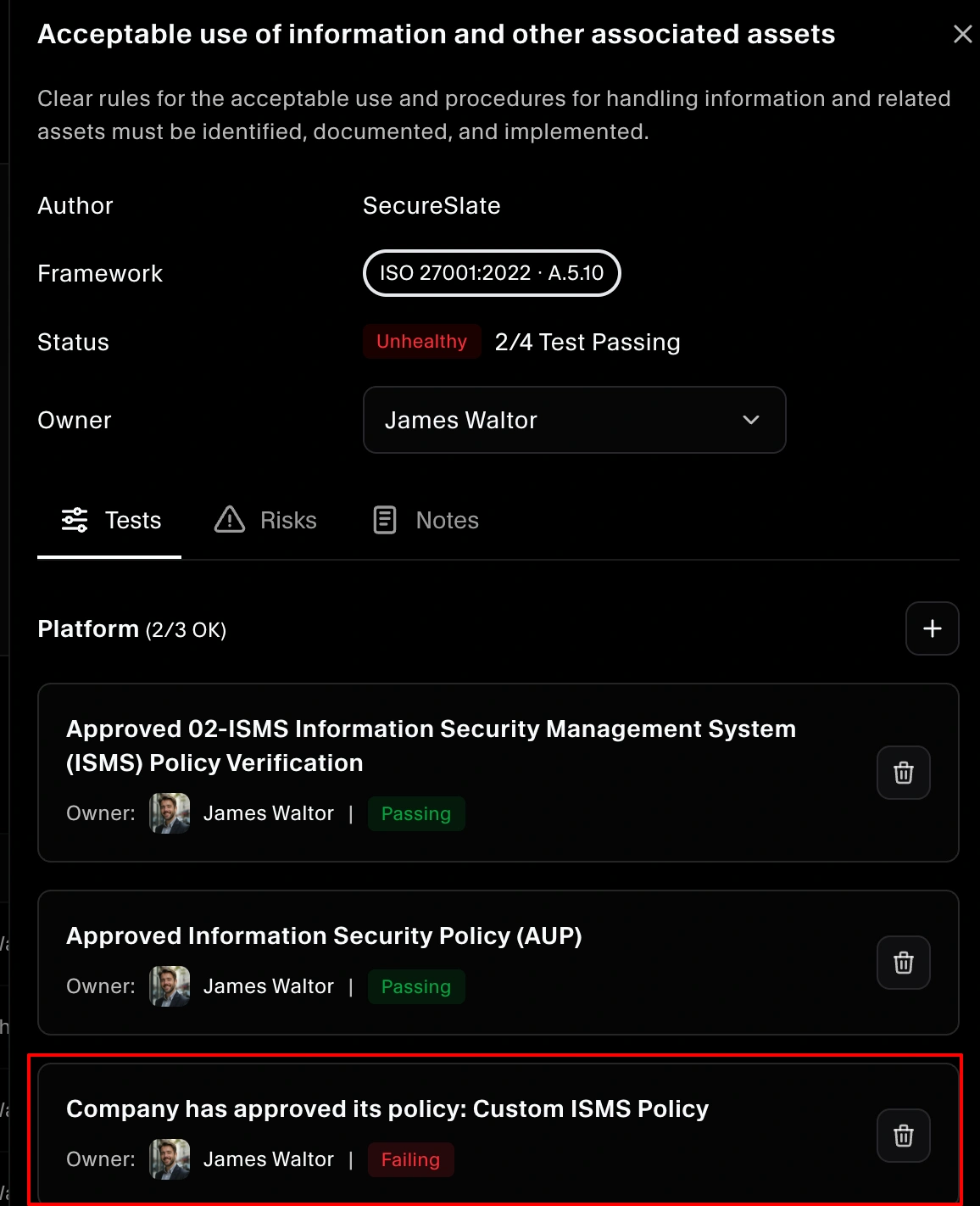Open the ISO 27001:2022 A.5.10 framework chip
This screenshot has height=1206, width=980.
point(492,273)
